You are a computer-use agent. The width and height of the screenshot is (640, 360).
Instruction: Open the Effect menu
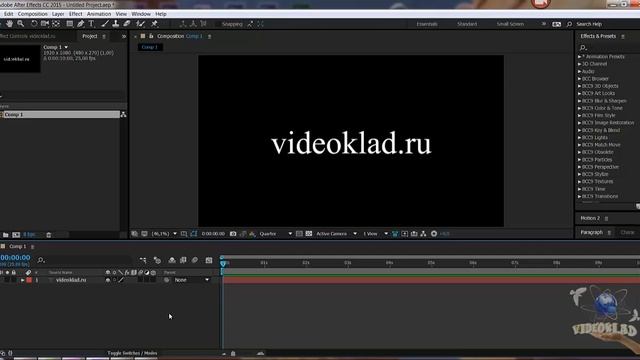(76, 14)
